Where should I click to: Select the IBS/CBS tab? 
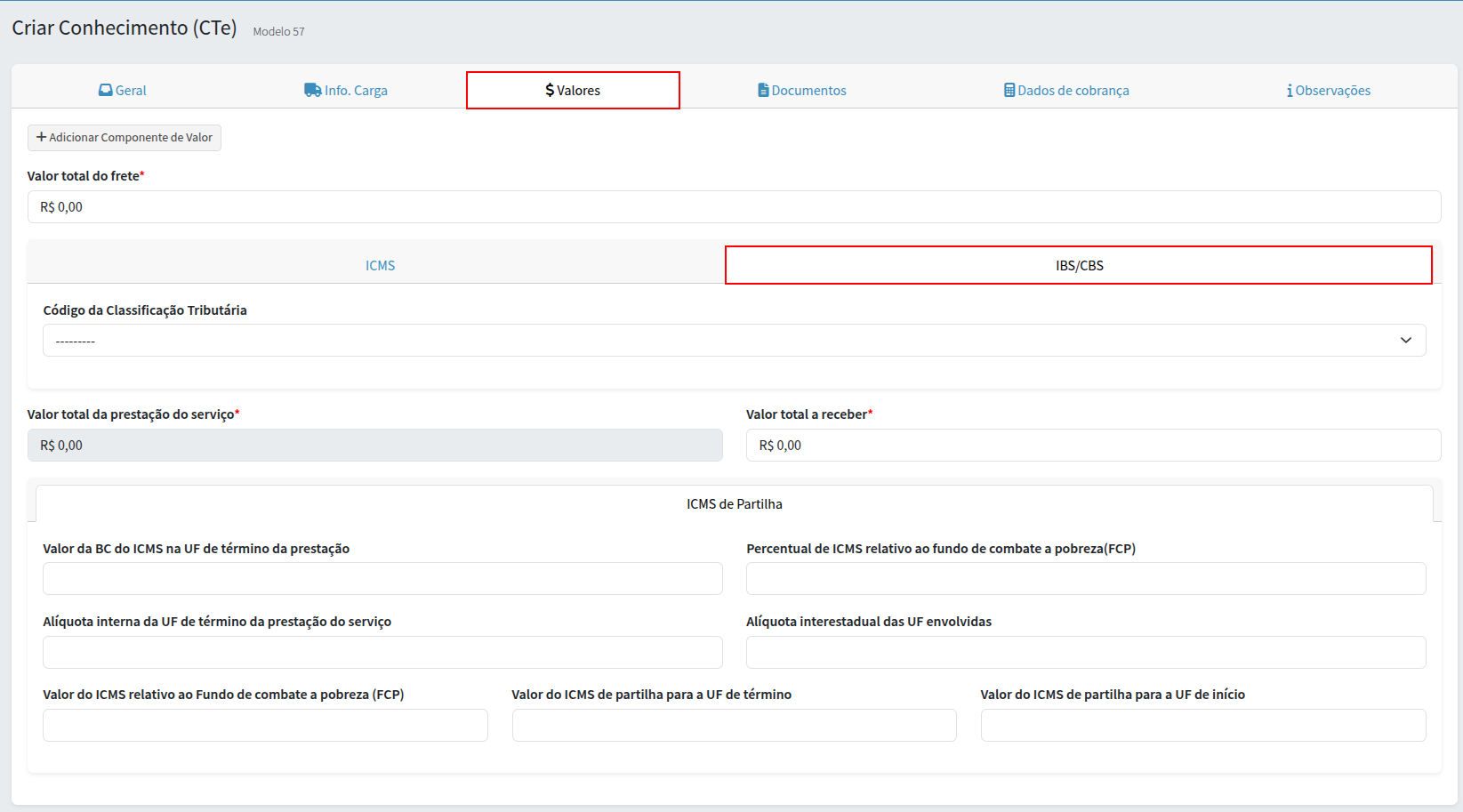pyautogui.click(x=1079, y=266)
